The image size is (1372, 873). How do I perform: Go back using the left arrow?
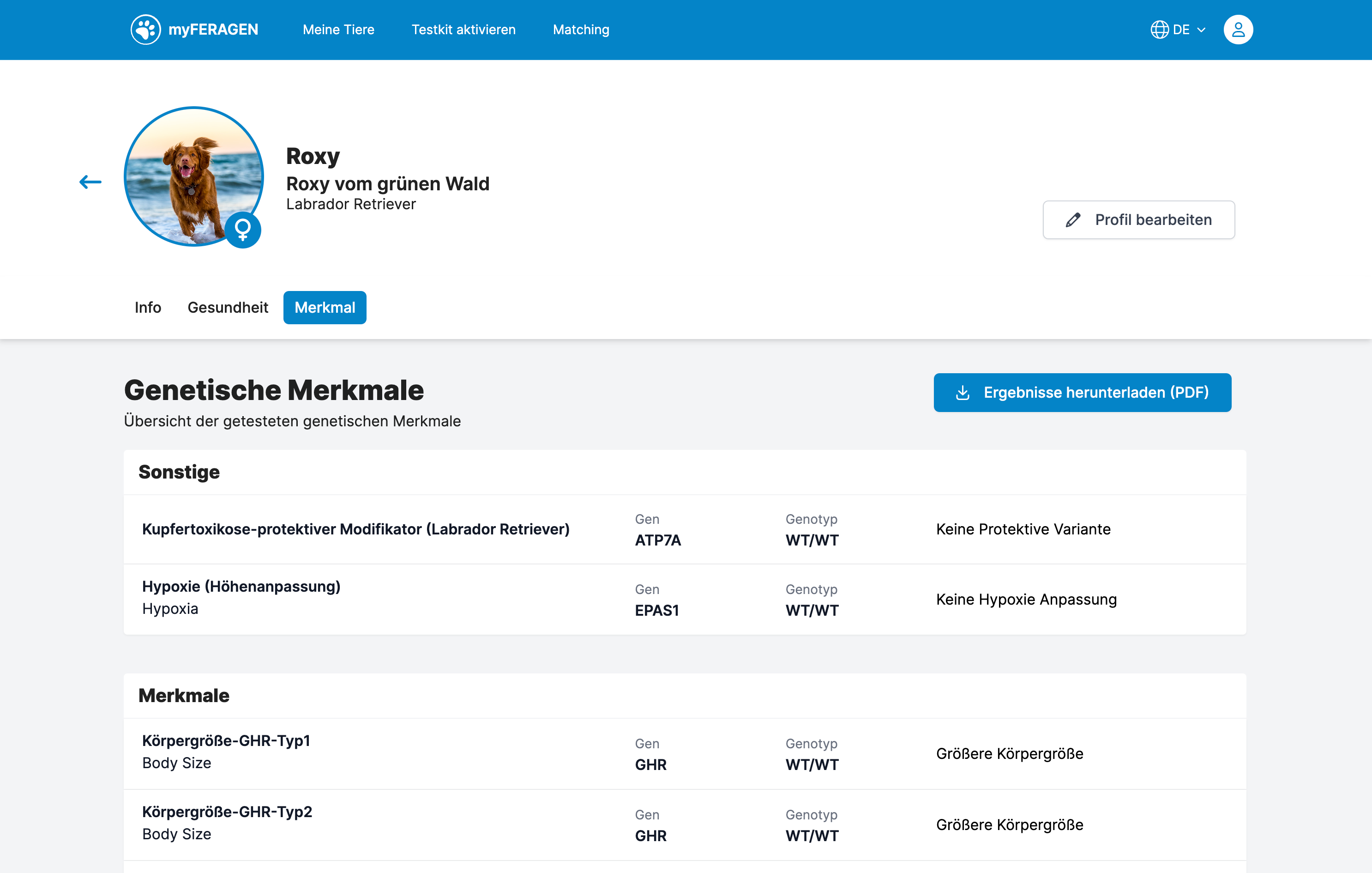tap(90, 182)
